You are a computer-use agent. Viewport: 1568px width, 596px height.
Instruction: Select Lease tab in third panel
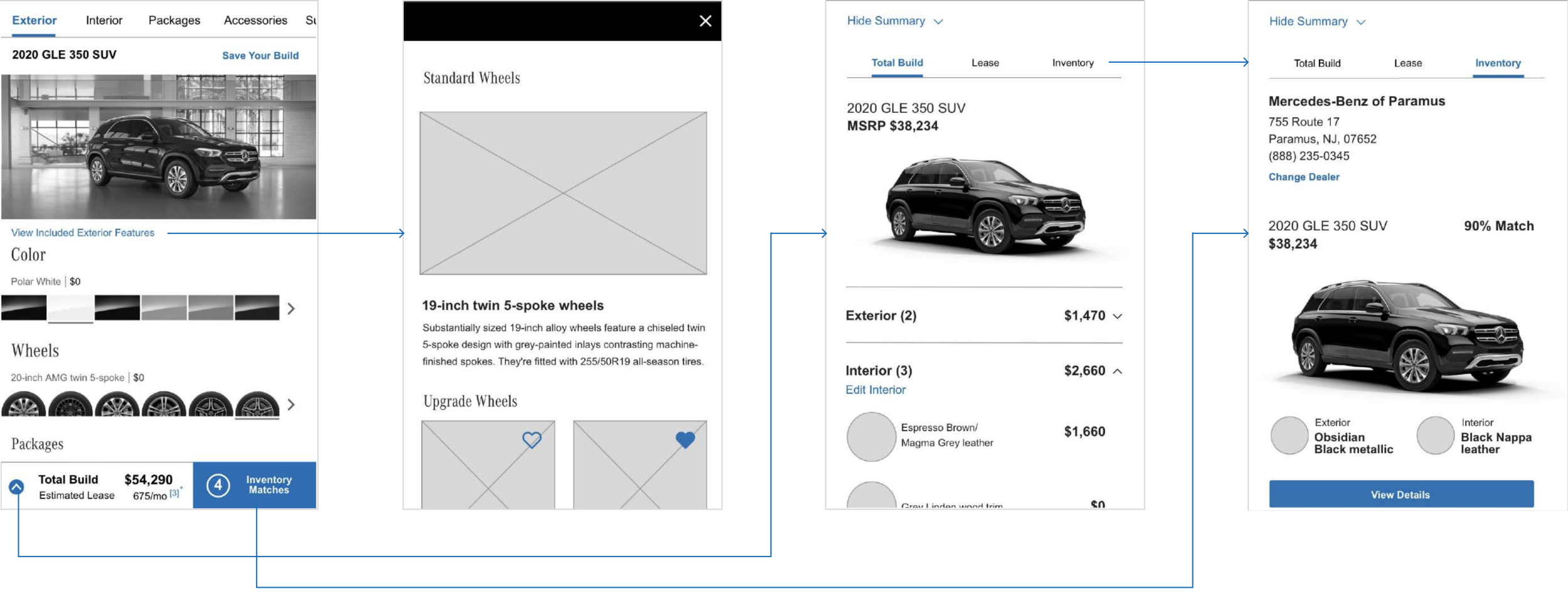point(985,63)
